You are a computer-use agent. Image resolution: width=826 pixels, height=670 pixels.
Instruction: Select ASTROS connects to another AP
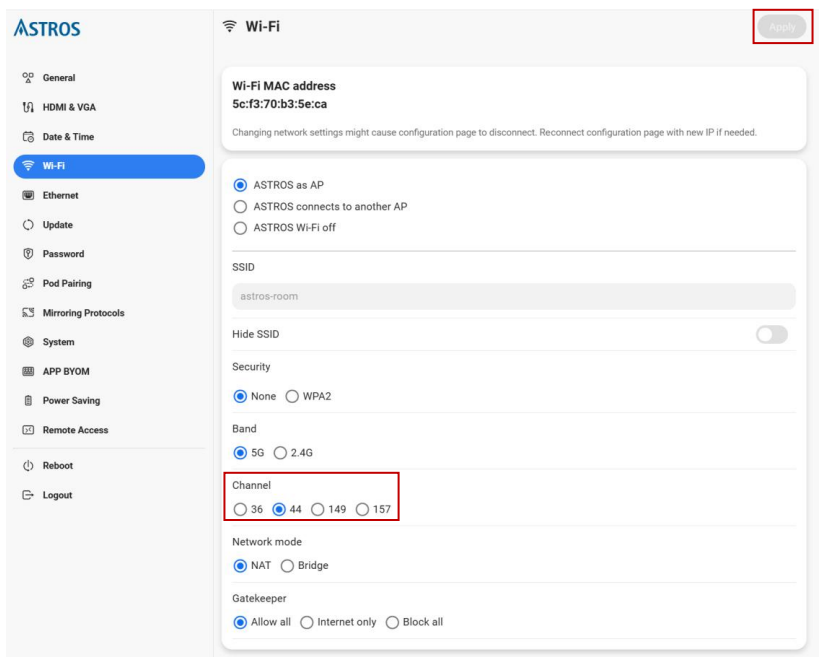tap(240, 206)
